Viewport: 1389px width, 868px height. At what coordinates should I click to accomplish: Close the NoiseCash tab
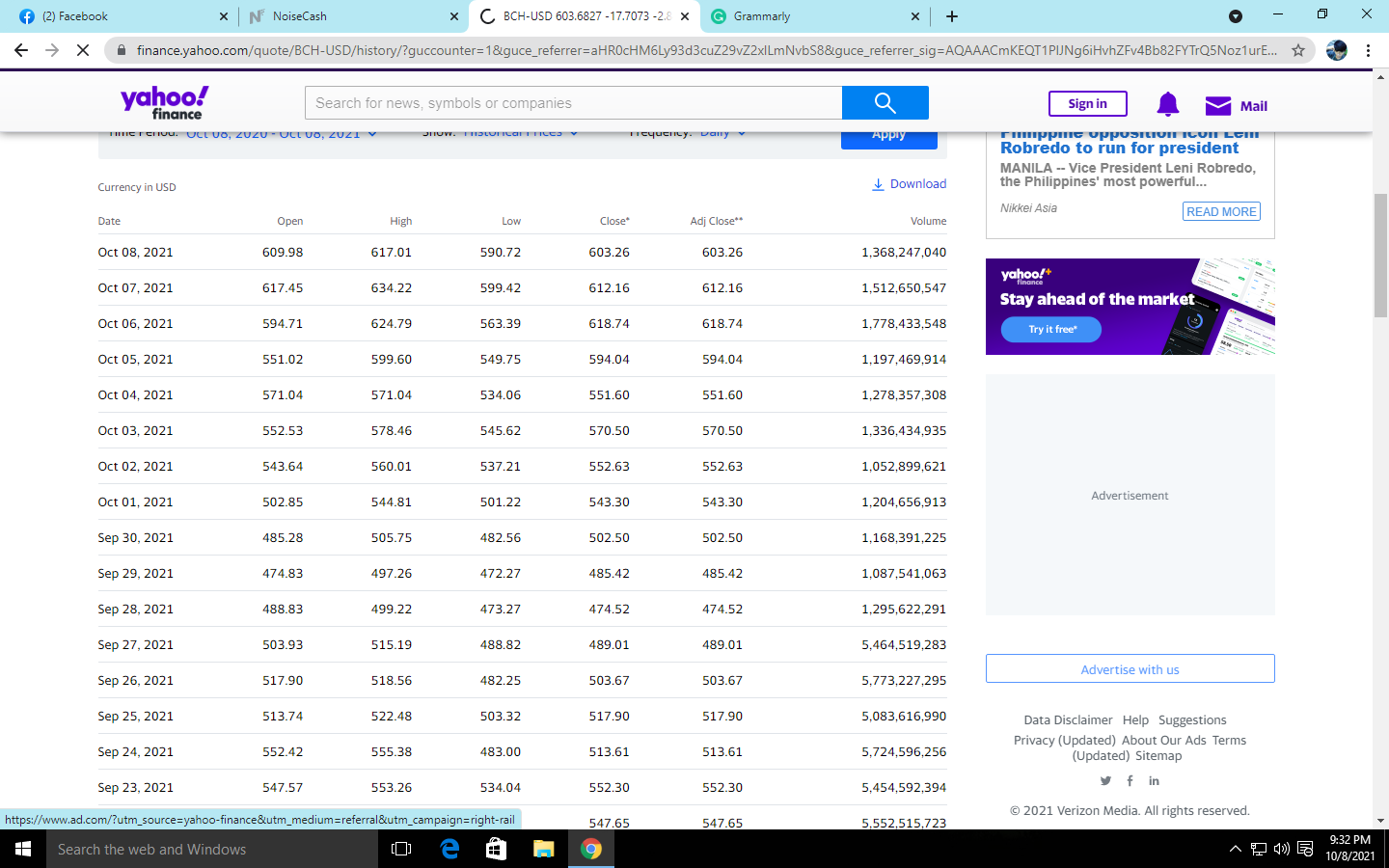tap(454, 16)
